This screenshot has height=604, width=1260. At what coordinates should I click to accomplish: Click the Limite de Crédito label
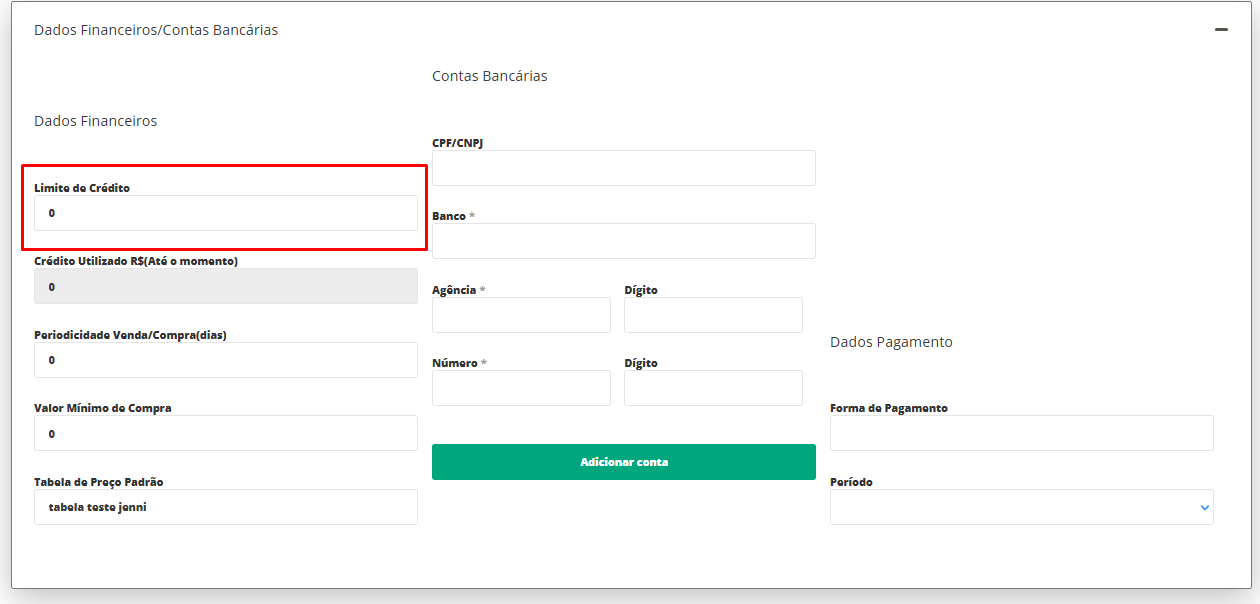click(82, 187)
